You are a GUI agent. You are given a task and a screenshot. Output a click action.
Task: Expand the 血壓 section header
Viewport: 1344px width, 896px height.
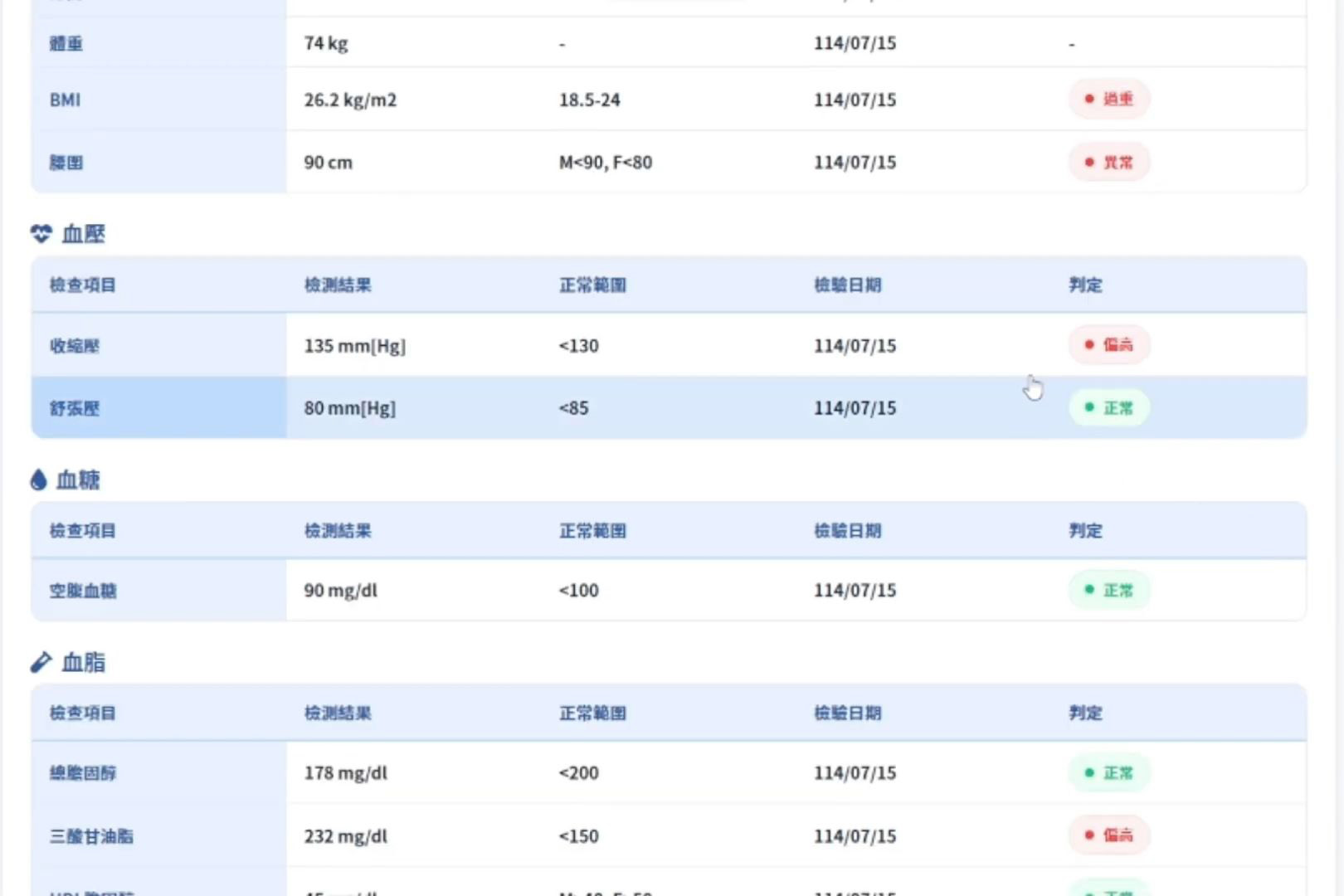pyautogui.click(x=79, y=234)
